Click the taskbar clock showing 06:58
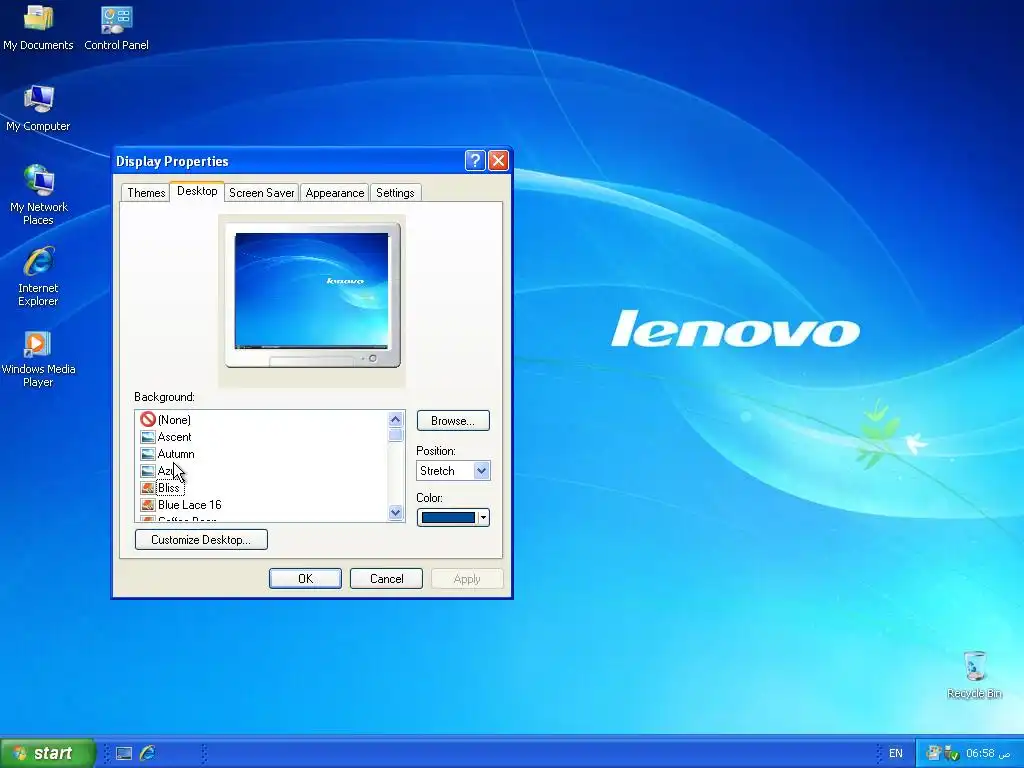Image resolution: width=1024 pixels, height=768 pixels. click(x=988, y=753)
